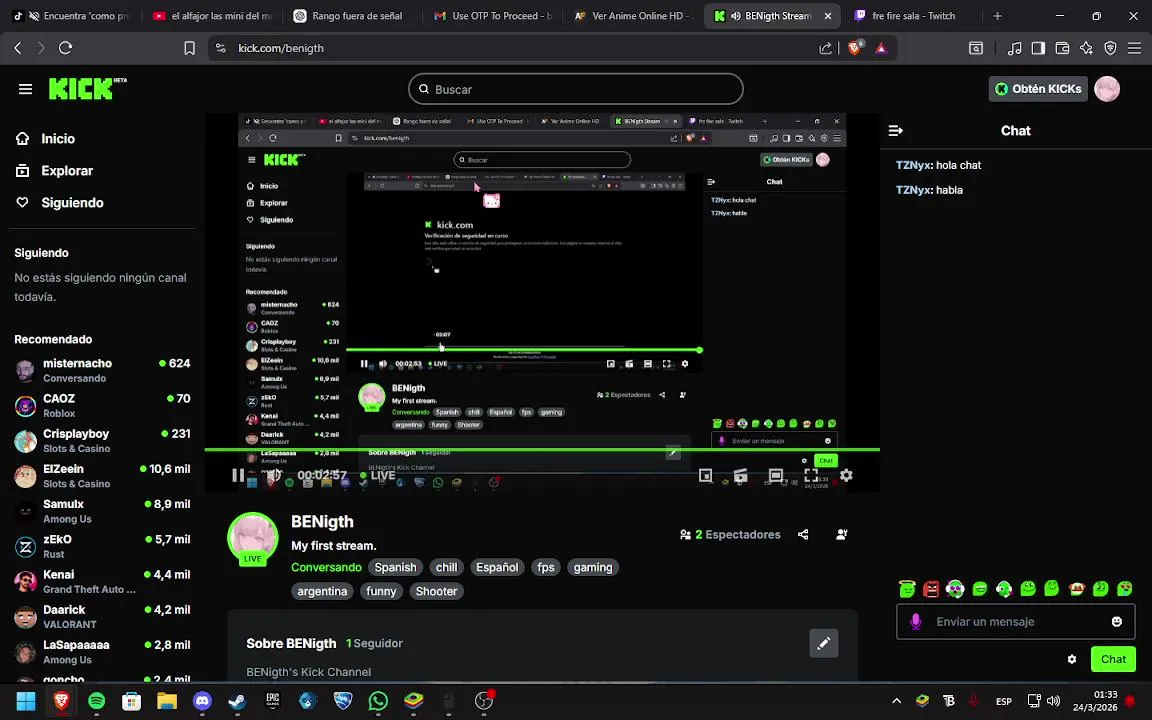Click the argentina tag
This screenshot has width=1152, height=720.
pos(322,591)
